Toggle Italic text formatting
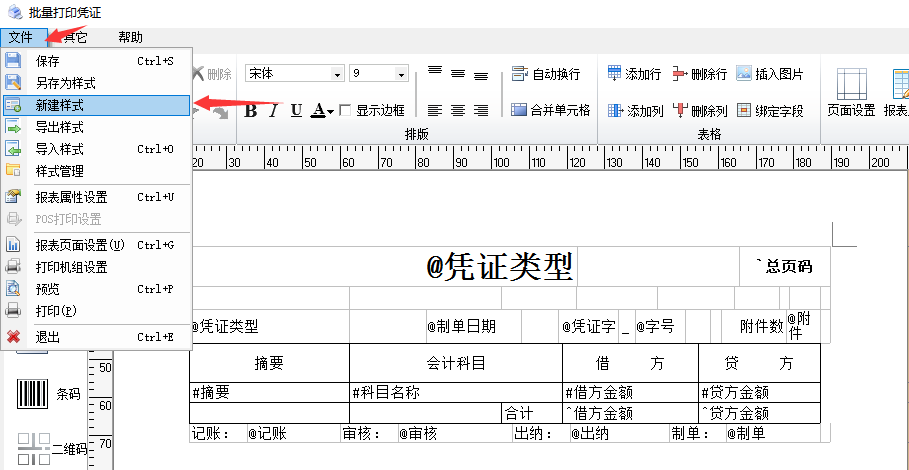The width and height of the screenshot is (909, 470). pyautogui.click(x=273, y=110)
